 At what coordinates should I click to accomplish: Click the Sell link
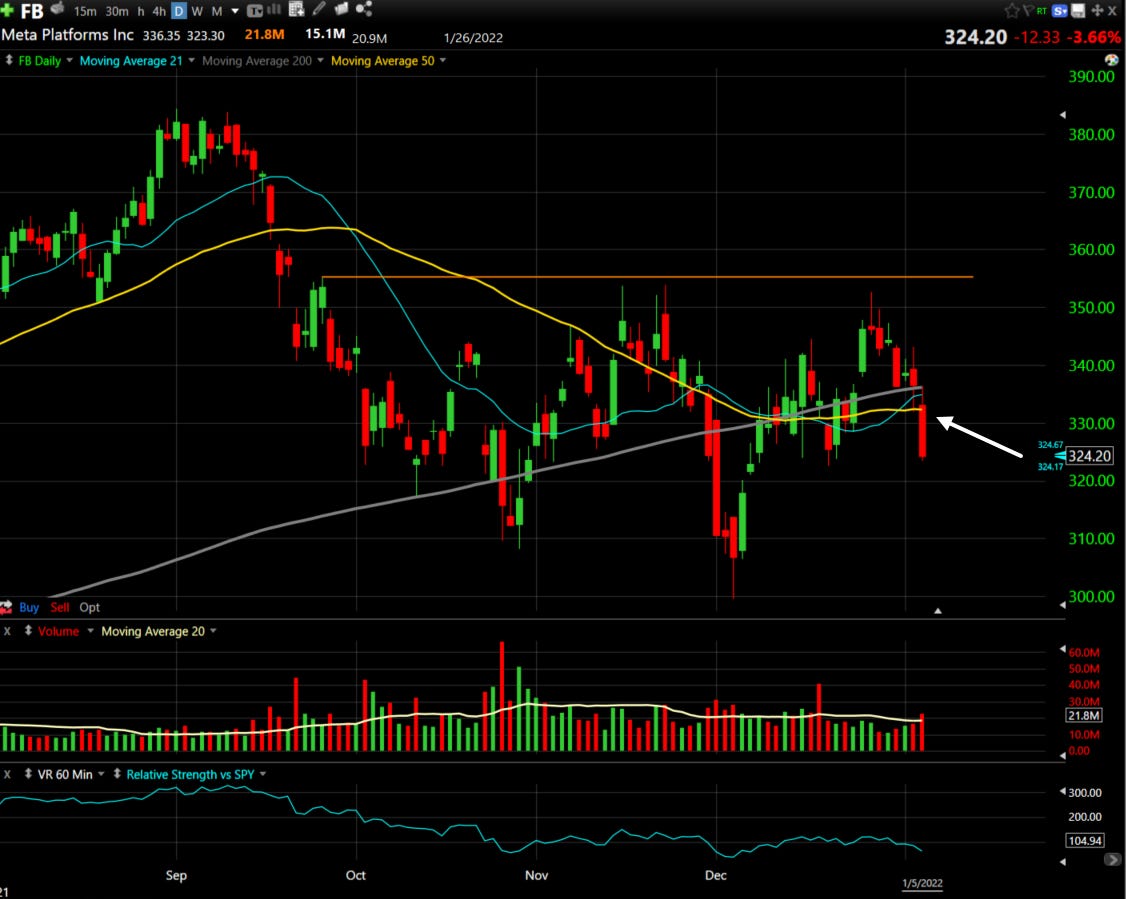click(60, 607)
